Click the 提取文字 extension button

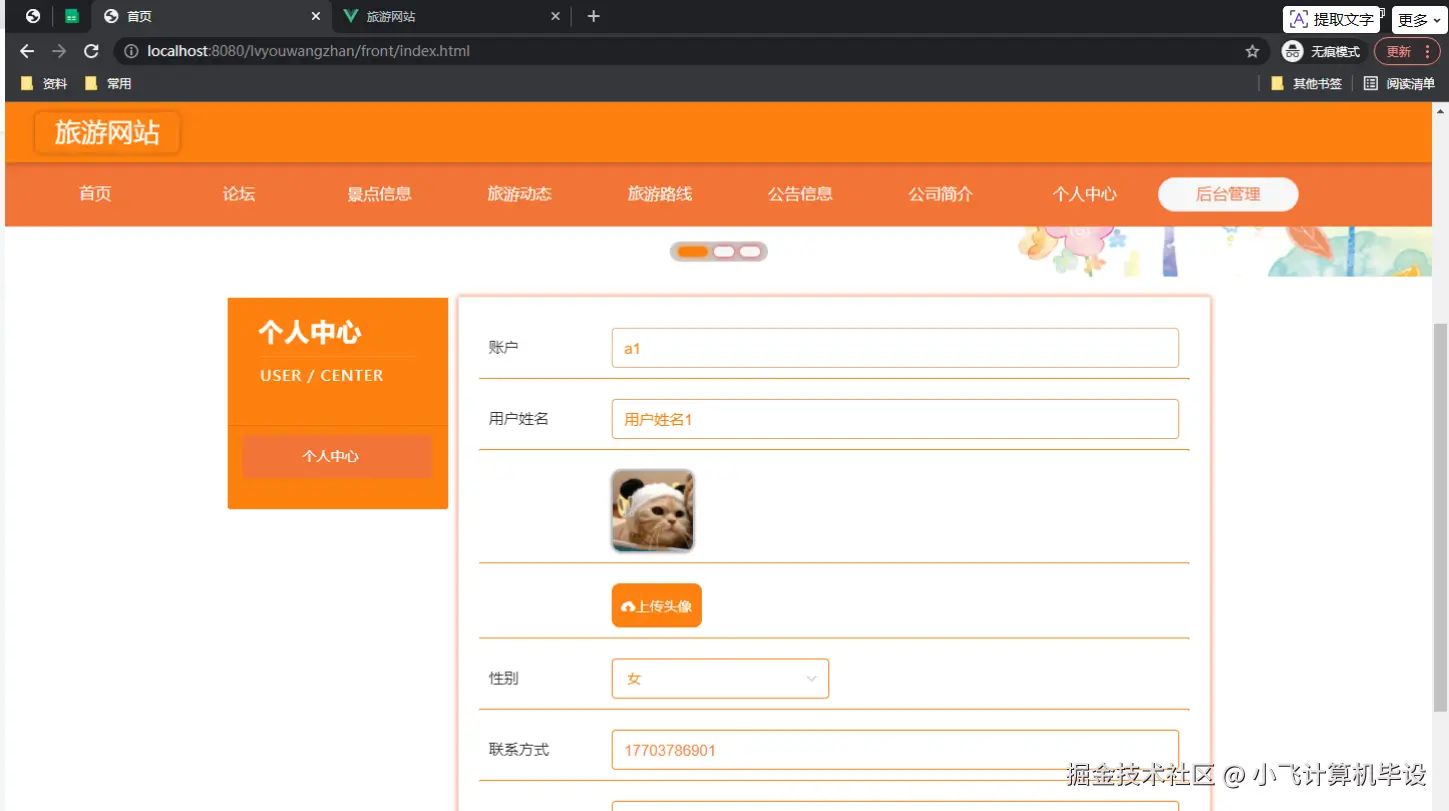[1331, 19]
